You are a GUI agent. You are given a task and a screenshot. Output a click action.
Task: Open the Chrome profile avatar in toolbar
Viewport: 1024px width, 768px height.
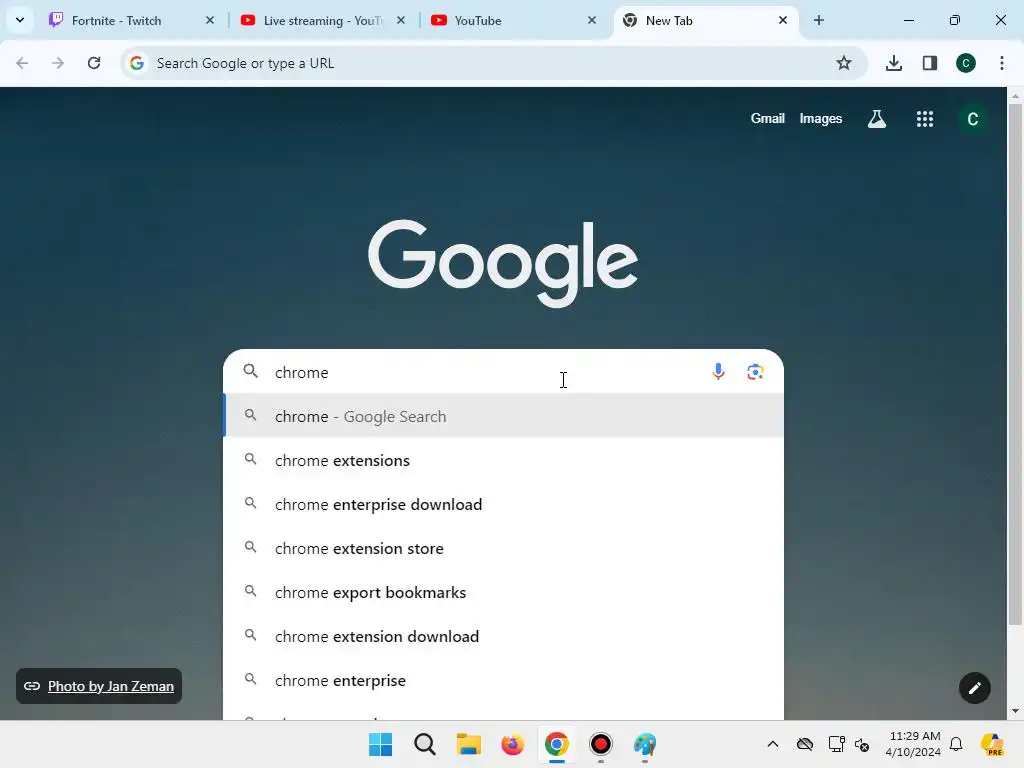pos(966,63)
